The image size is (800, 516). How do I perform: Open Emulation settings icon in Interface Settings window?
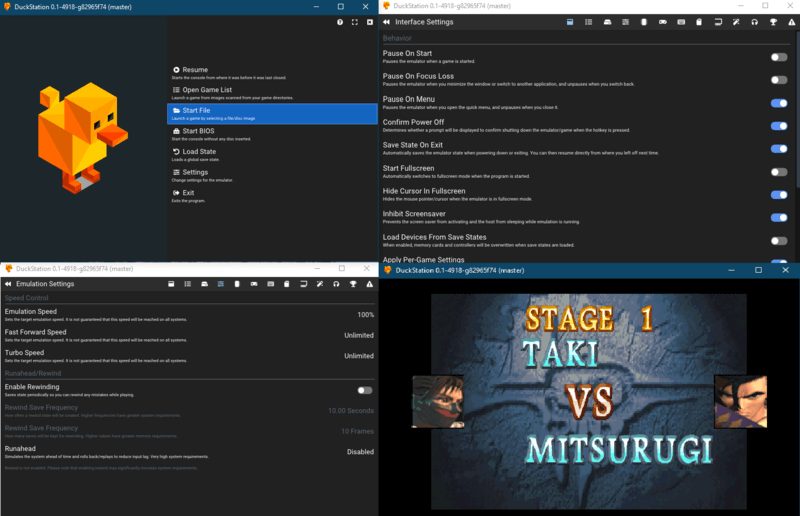pos(626,22)
